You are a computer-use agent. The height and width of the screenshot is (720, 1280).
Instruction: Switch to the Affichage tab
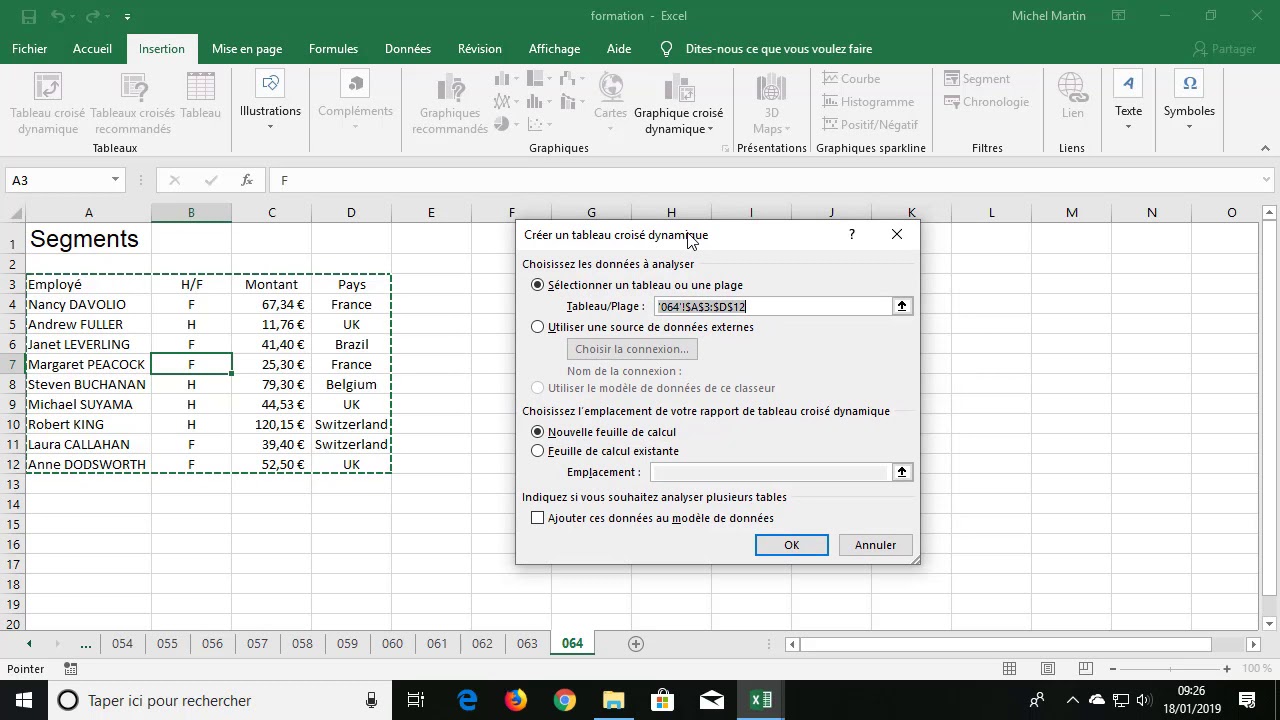coord(554,49)
